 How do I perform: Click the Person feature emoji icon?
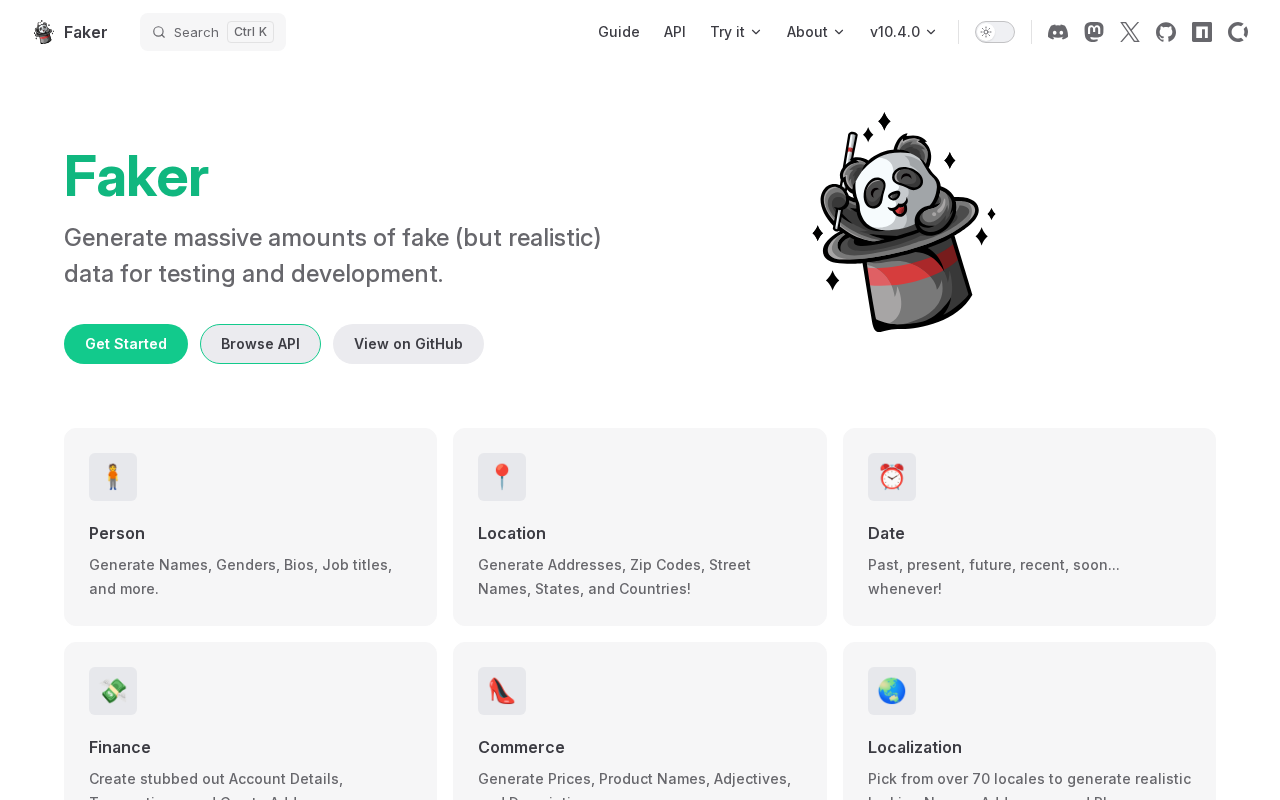[x=113, y=477]
